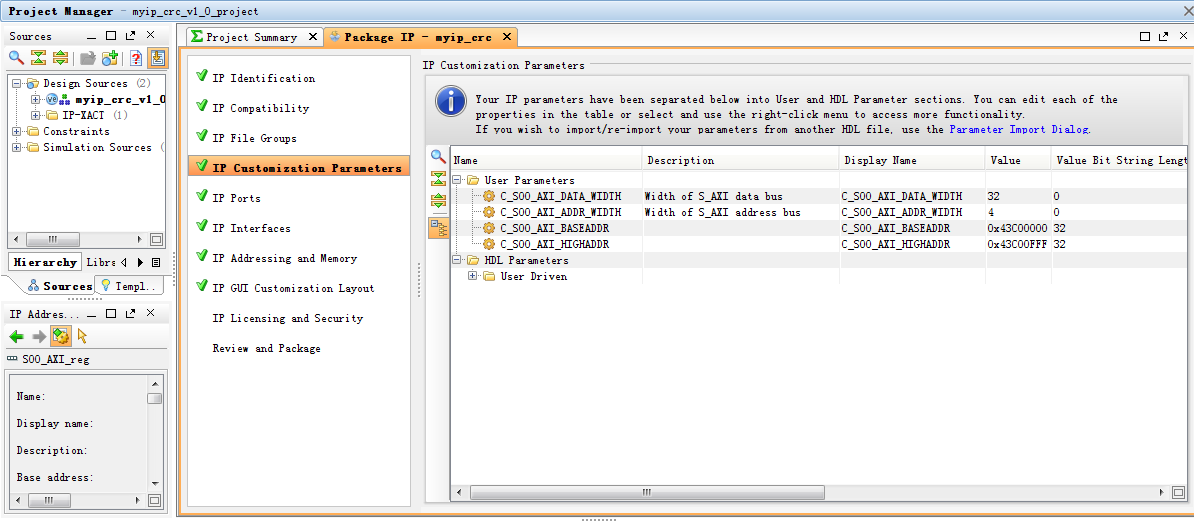Select the Package IP - myip_crc tab

tap(417, 37)
